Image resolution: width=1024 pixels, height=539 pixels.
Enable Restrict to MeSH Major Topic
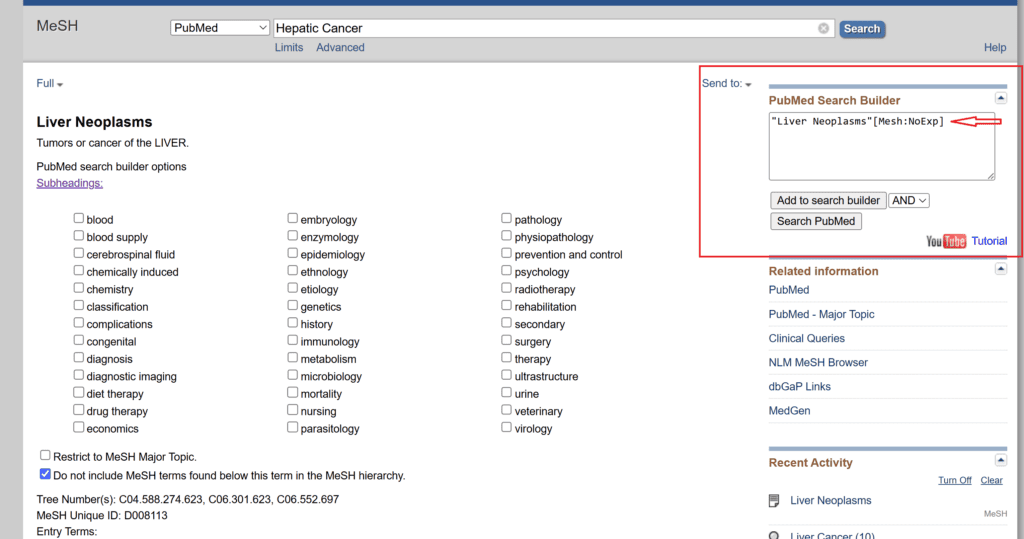click(45, 455)
